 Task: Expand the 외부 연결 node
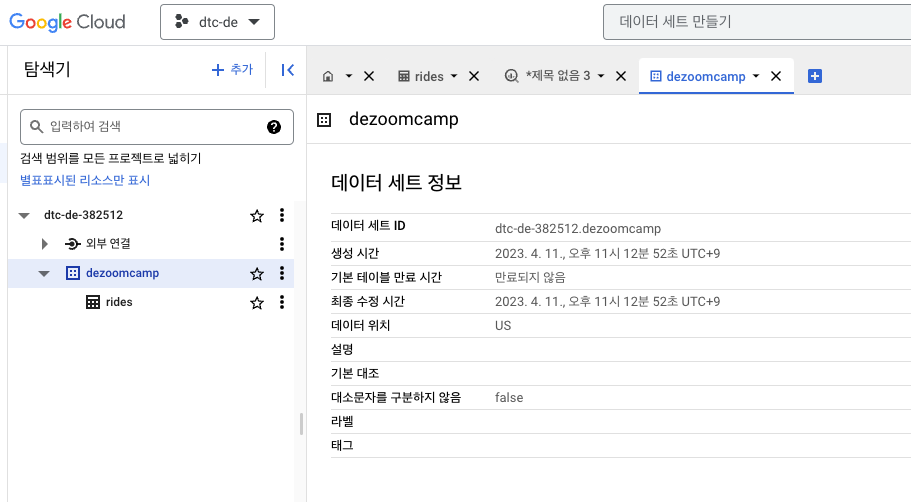[45, 244]
